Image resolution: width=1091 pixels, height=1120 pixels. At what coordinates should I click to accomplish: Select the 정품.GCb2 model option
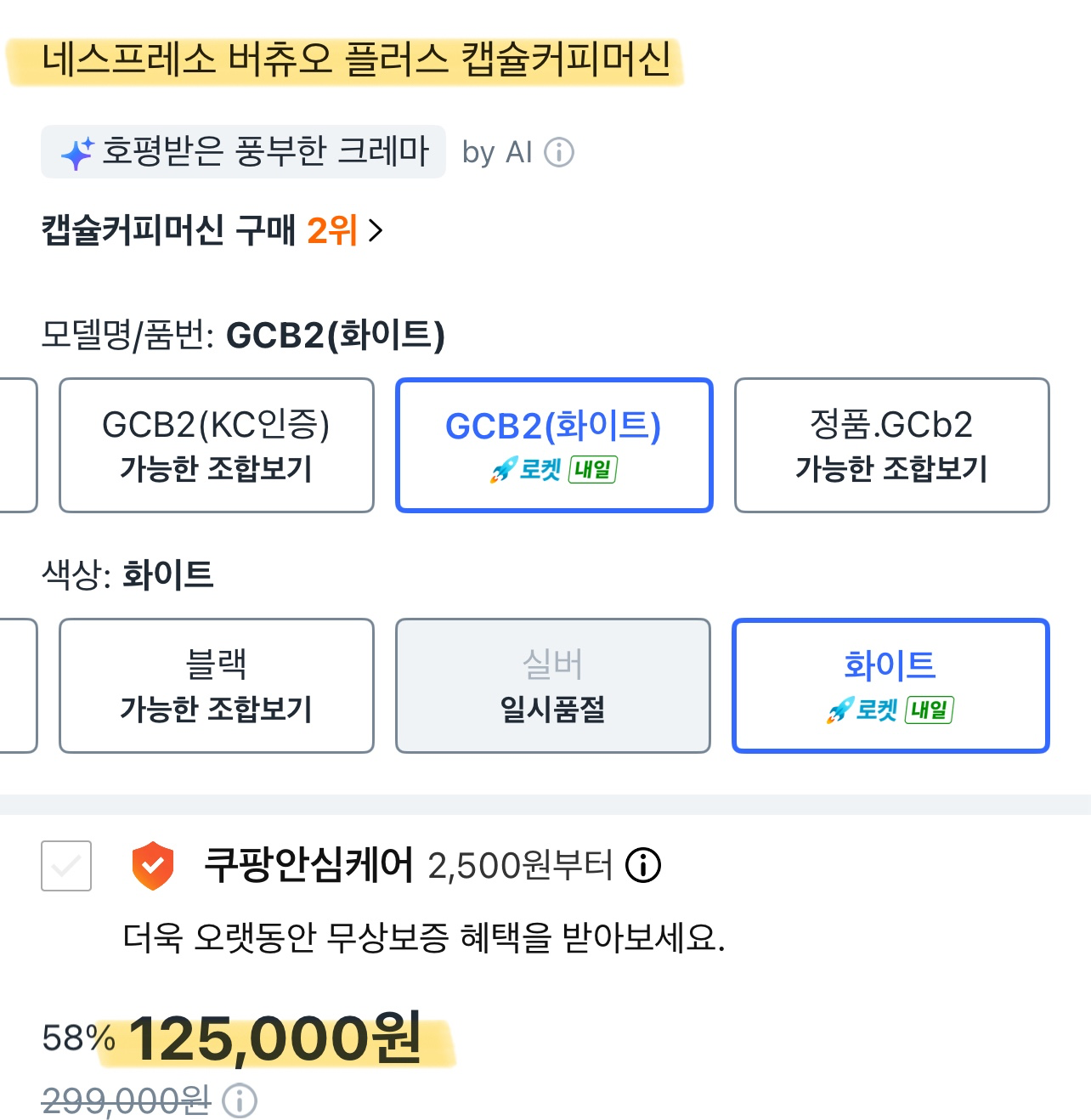tap(891, 445)
